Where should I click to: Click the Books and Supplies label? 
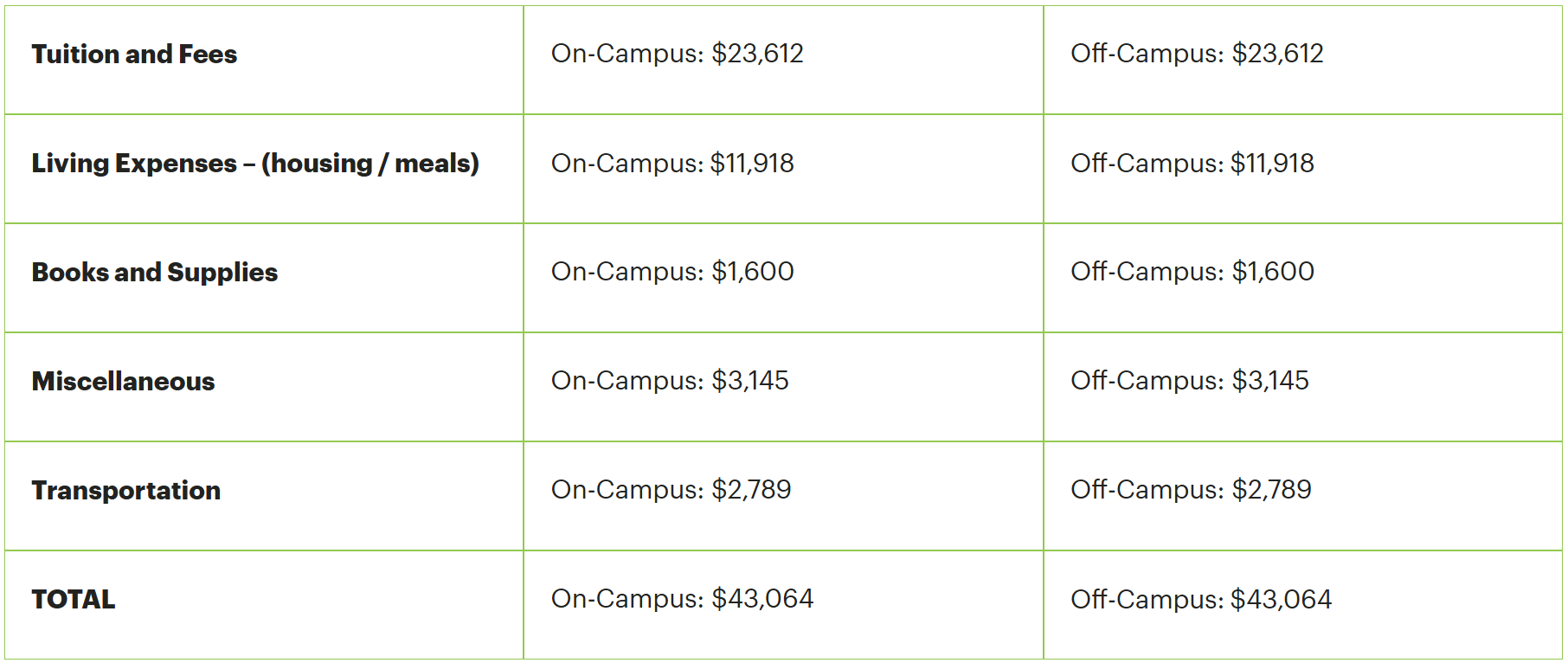pyautogui.click(x=155, y=273)
